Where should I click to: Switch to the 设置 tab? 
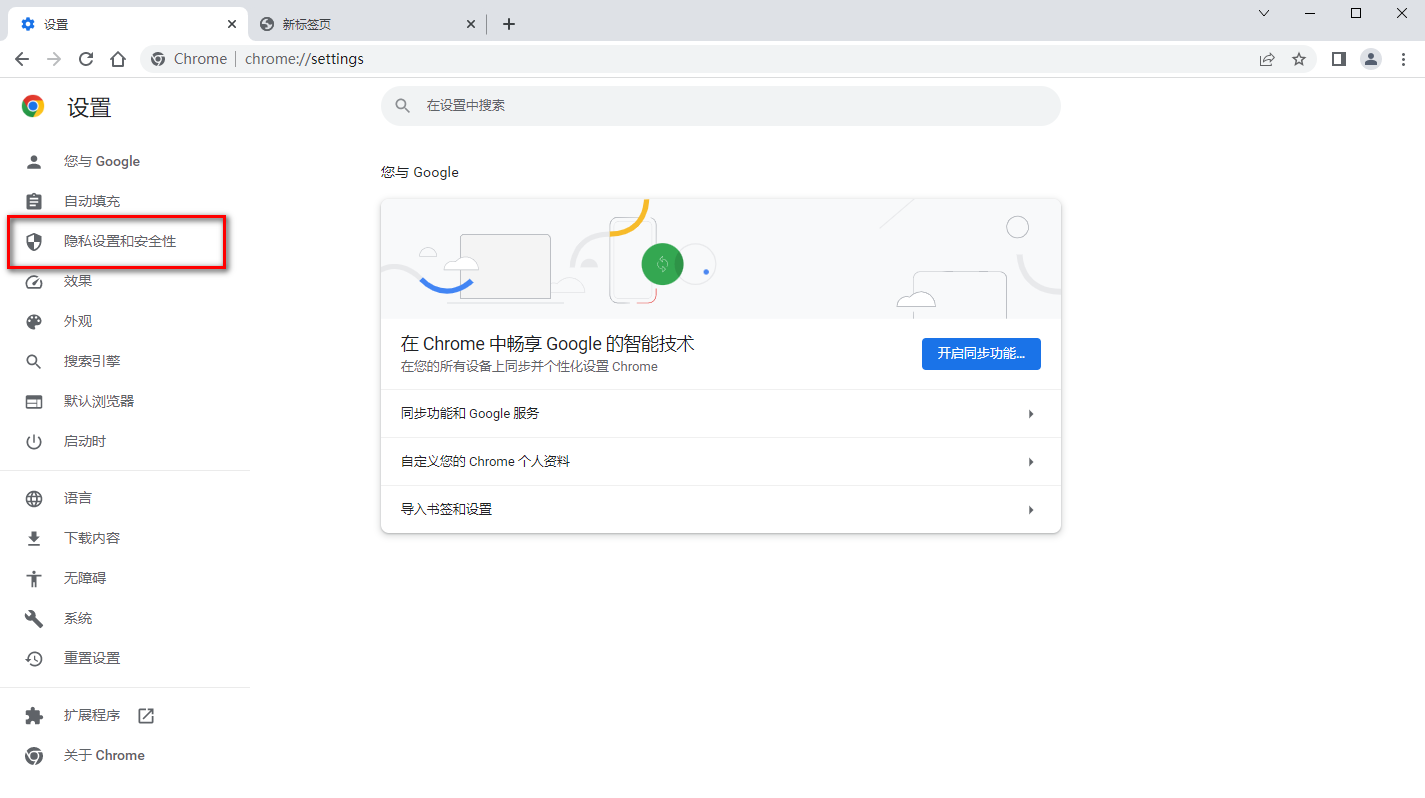(127, 24)
